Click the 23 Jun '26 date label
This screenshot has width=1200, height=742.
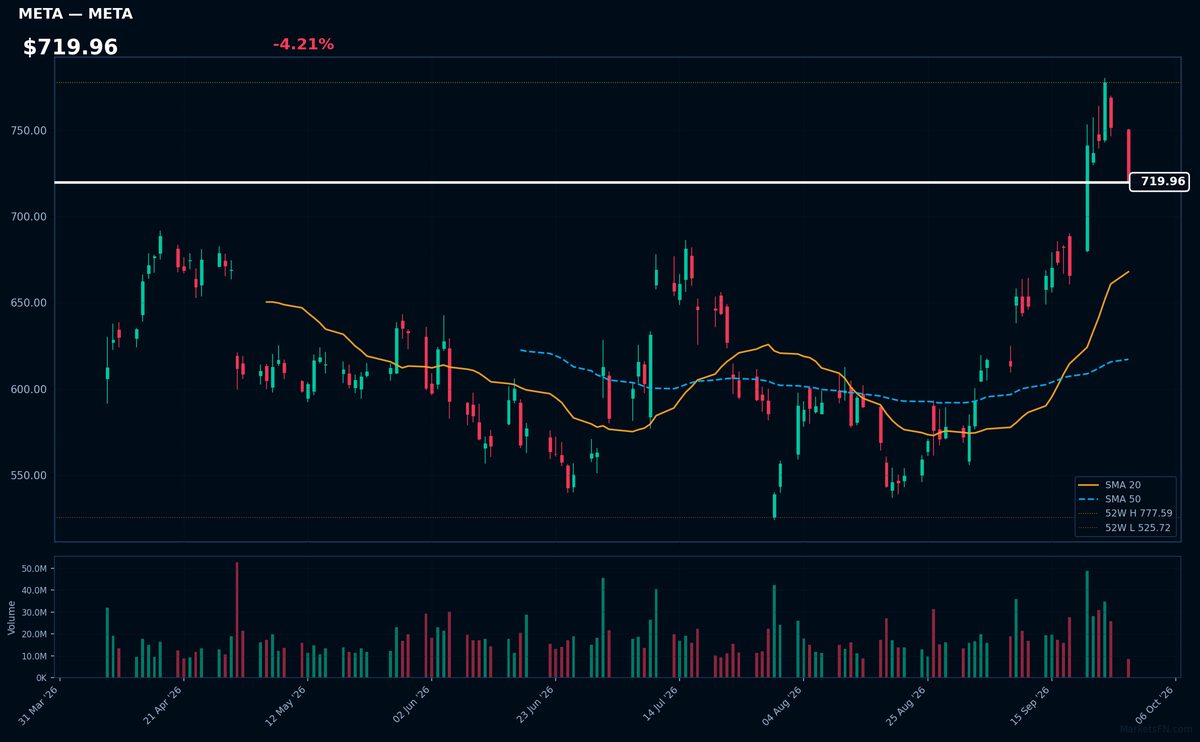pos(534,706)
